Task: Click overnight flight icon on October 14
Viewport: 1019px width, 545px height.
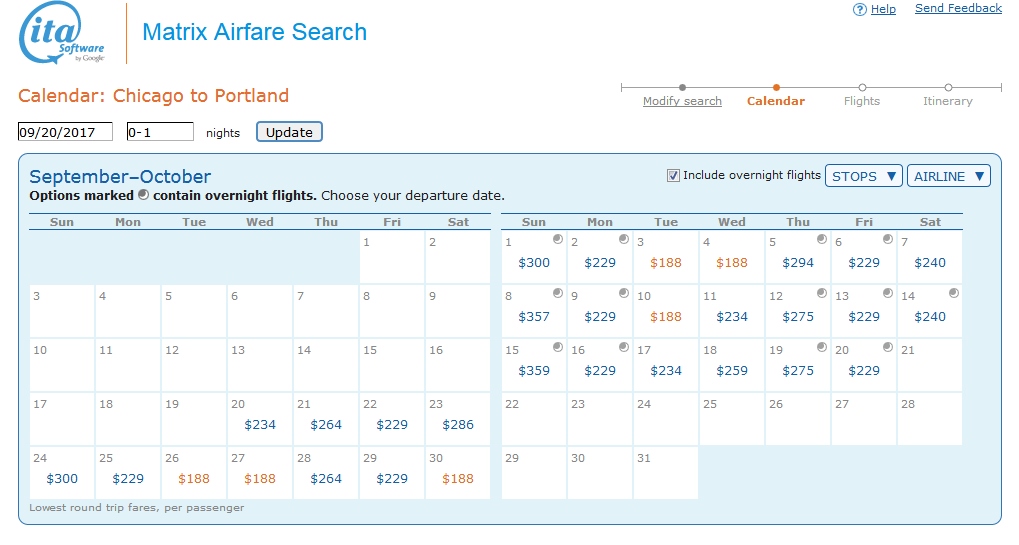Action: point(954,294)
